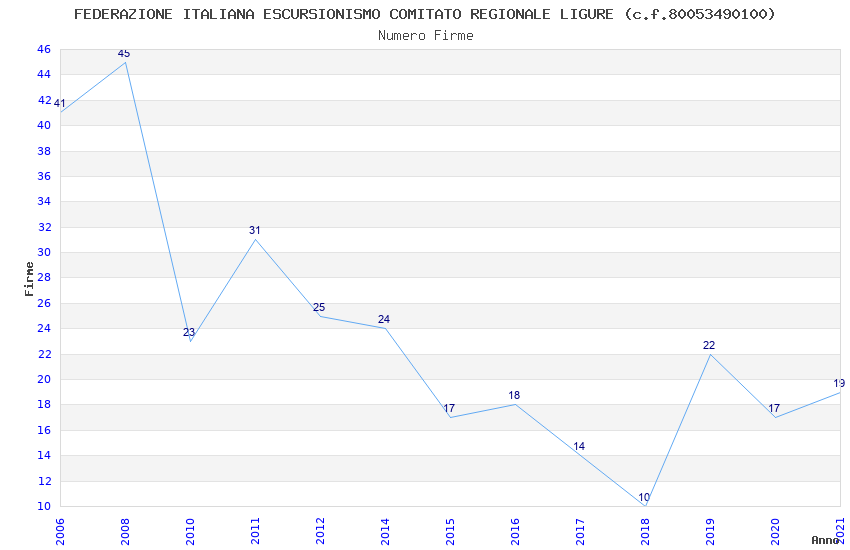Click the Anno x-axis label
This screenshot has width=850, height=550.
click(825, 540)
